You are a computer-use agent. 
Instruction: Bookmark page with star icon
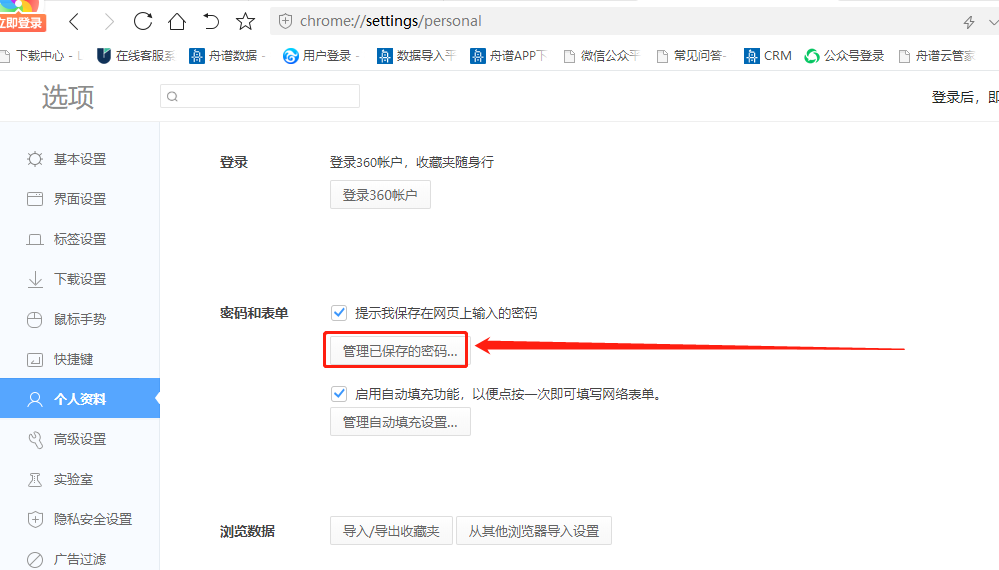tap(245, 21)
